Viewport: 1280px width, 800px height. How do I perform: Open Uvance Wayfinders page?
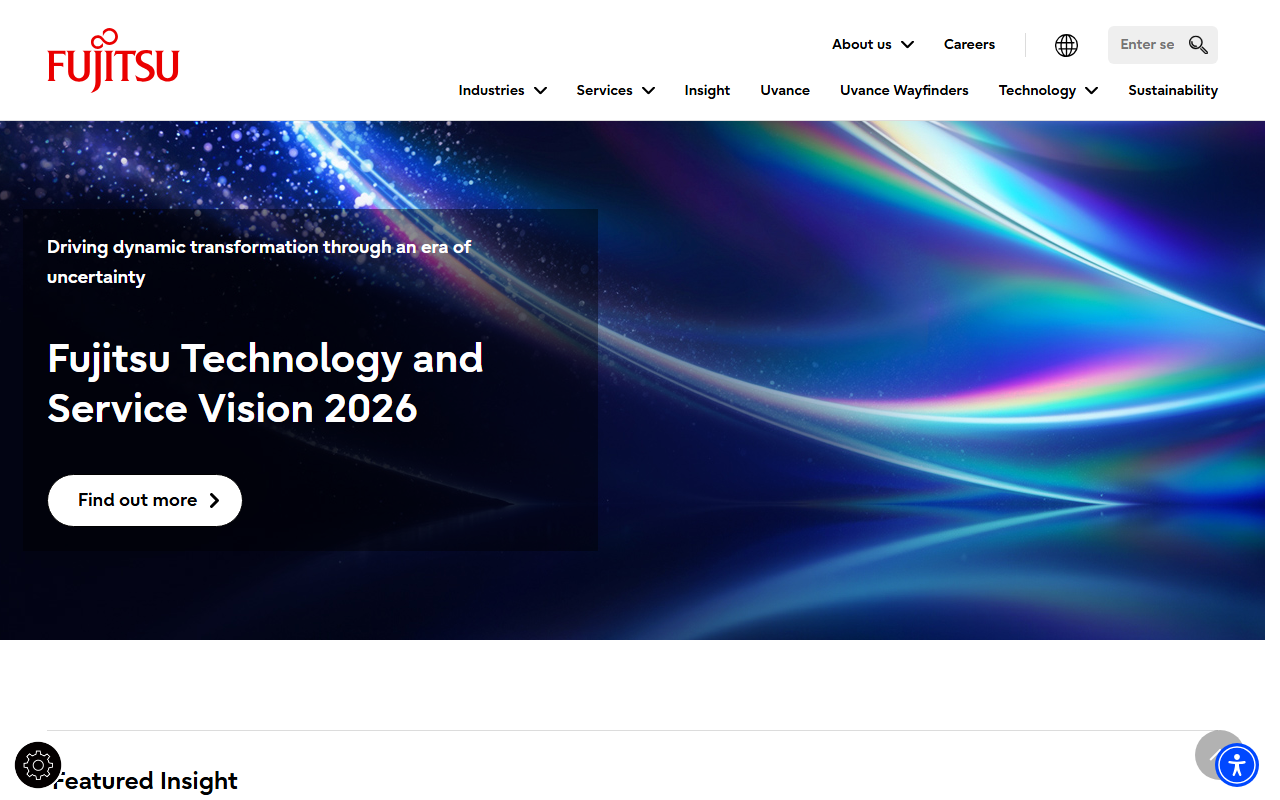904,90
